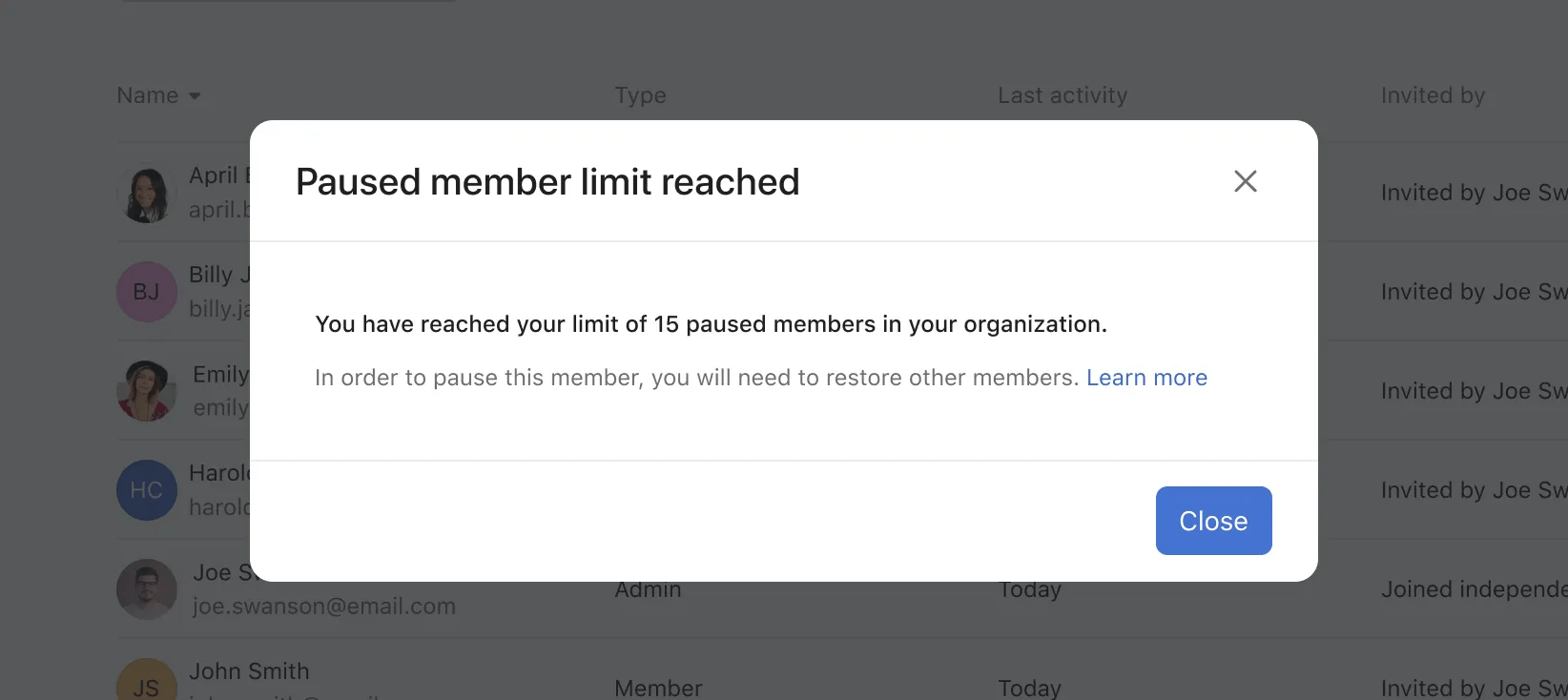Viewport: 1568px width, 700px height.
Task: Click the JS initials avatar
Action: point(146,685)
